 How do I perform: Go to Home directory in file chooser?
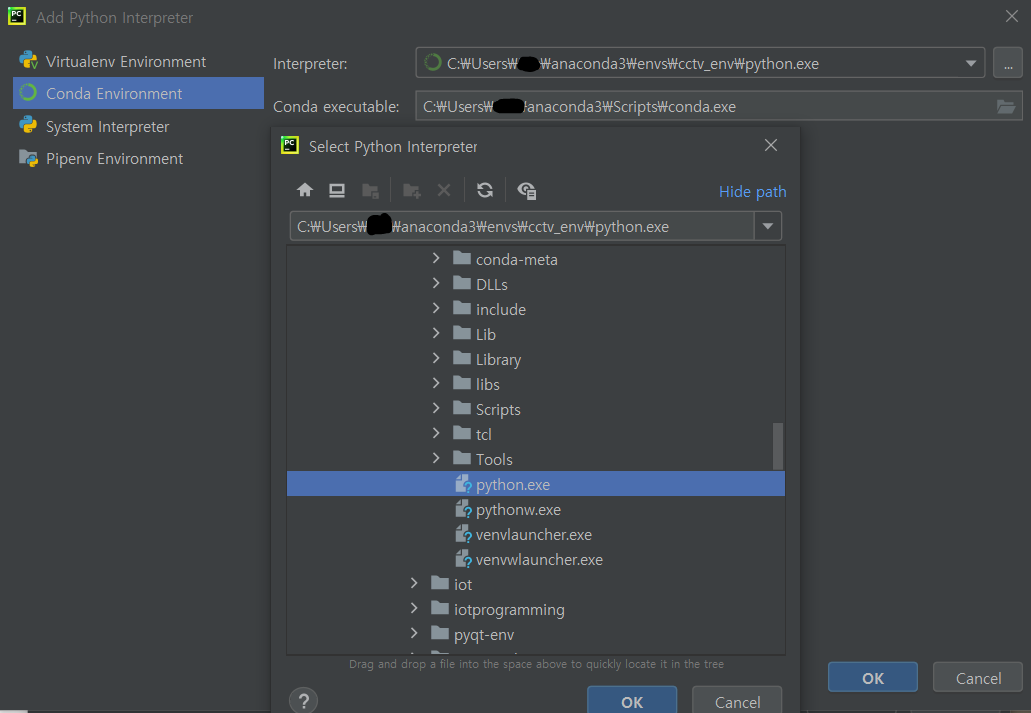point(304,191)
